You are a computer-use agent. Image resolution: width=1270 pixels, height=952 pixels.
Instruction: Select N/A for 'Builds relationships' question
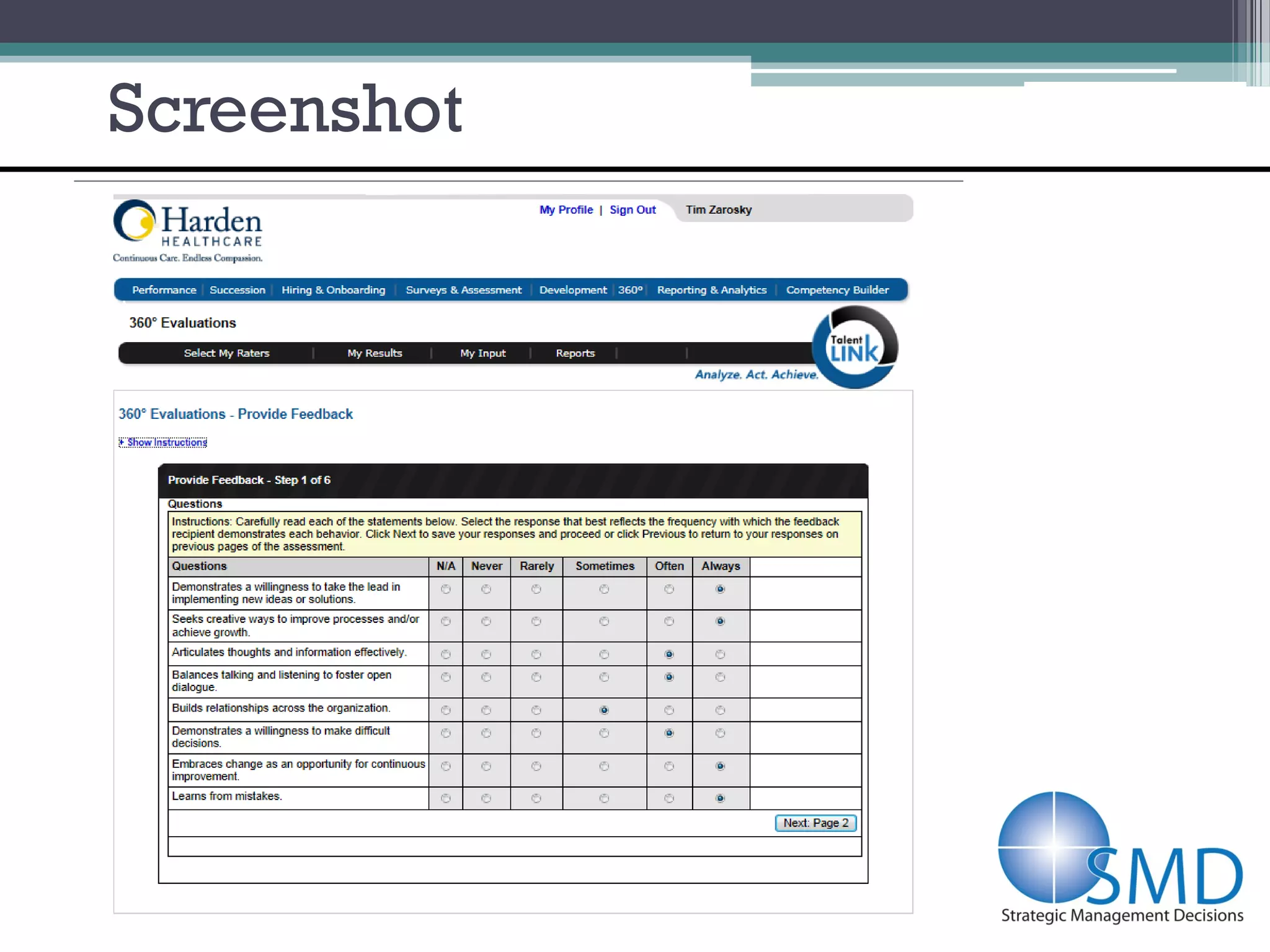click(446, 710)
